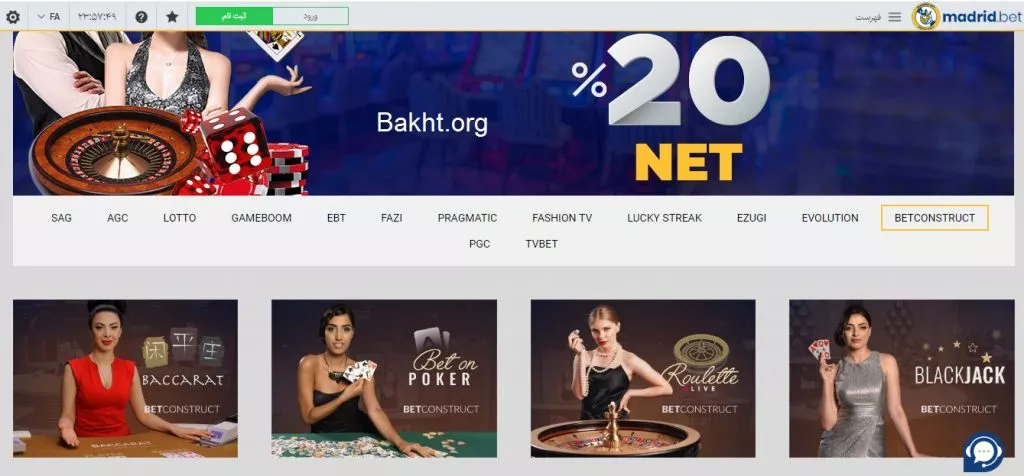
Task: Open LUCKY STREAK games
Action: pos(664,218)
